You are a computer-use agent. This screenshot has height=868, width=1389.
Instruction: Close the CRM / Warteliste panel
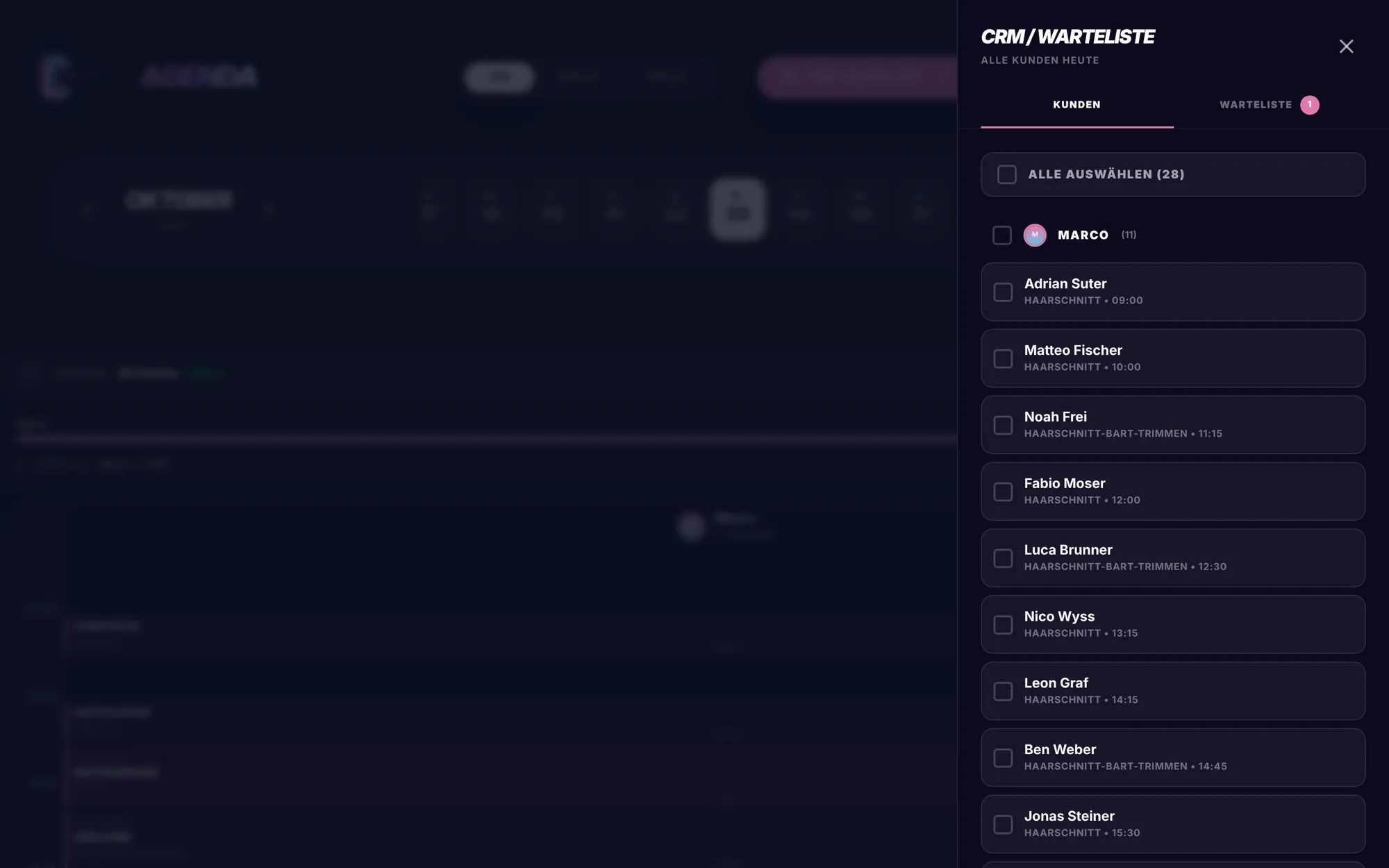pyautogui.click(x=1346, y=47)
